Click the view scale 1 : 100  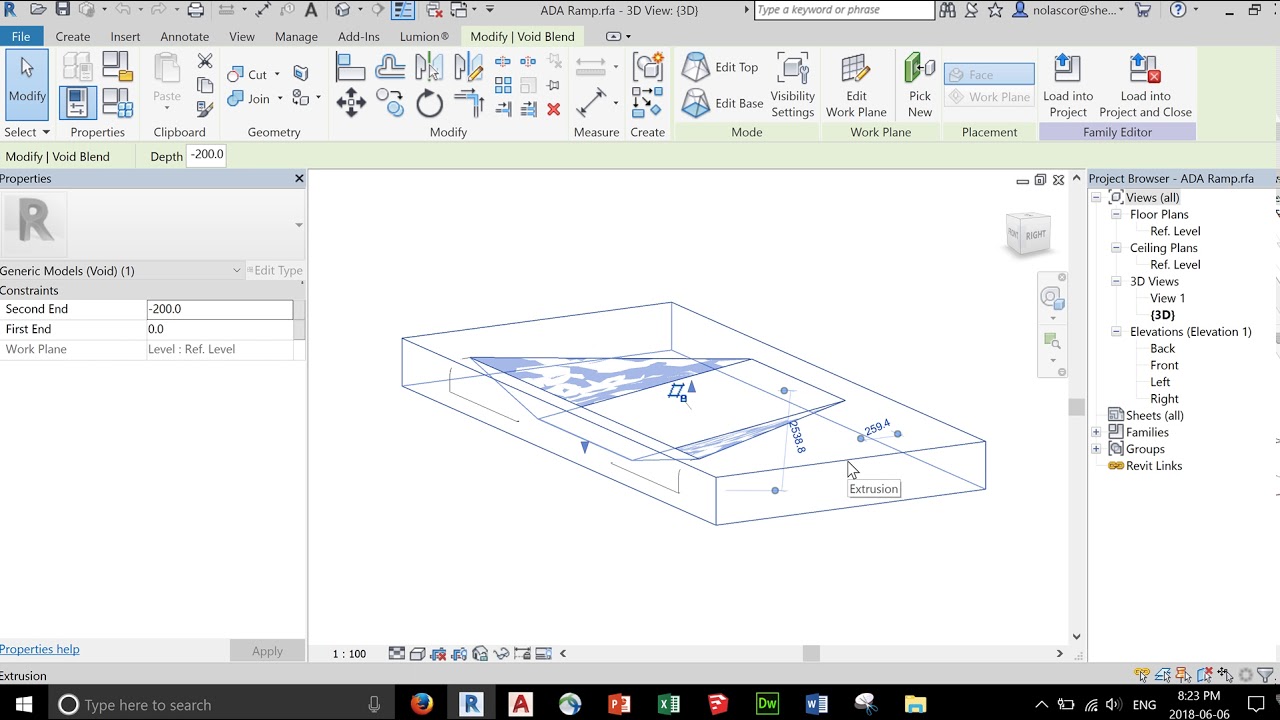click(349, 653)
